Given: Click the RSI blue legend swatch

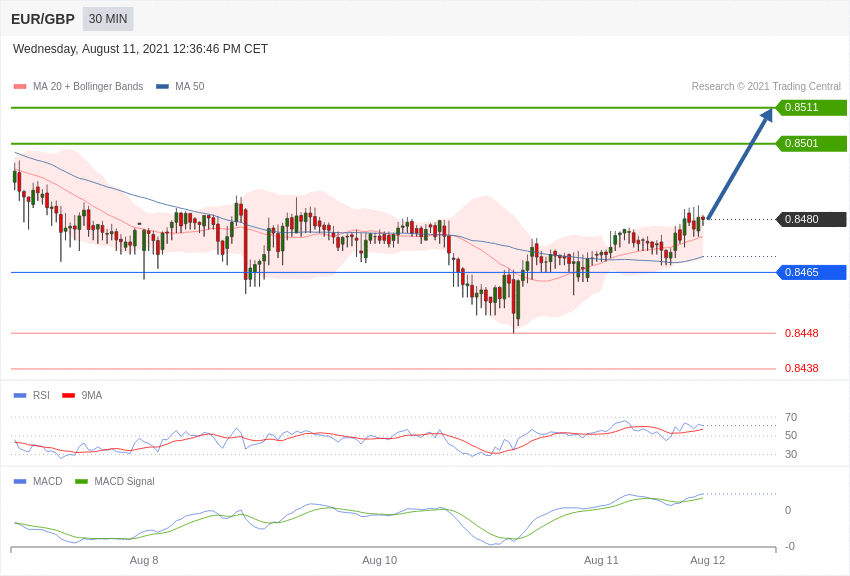Looking at the screenshot, I should click(x=20, y=396).
